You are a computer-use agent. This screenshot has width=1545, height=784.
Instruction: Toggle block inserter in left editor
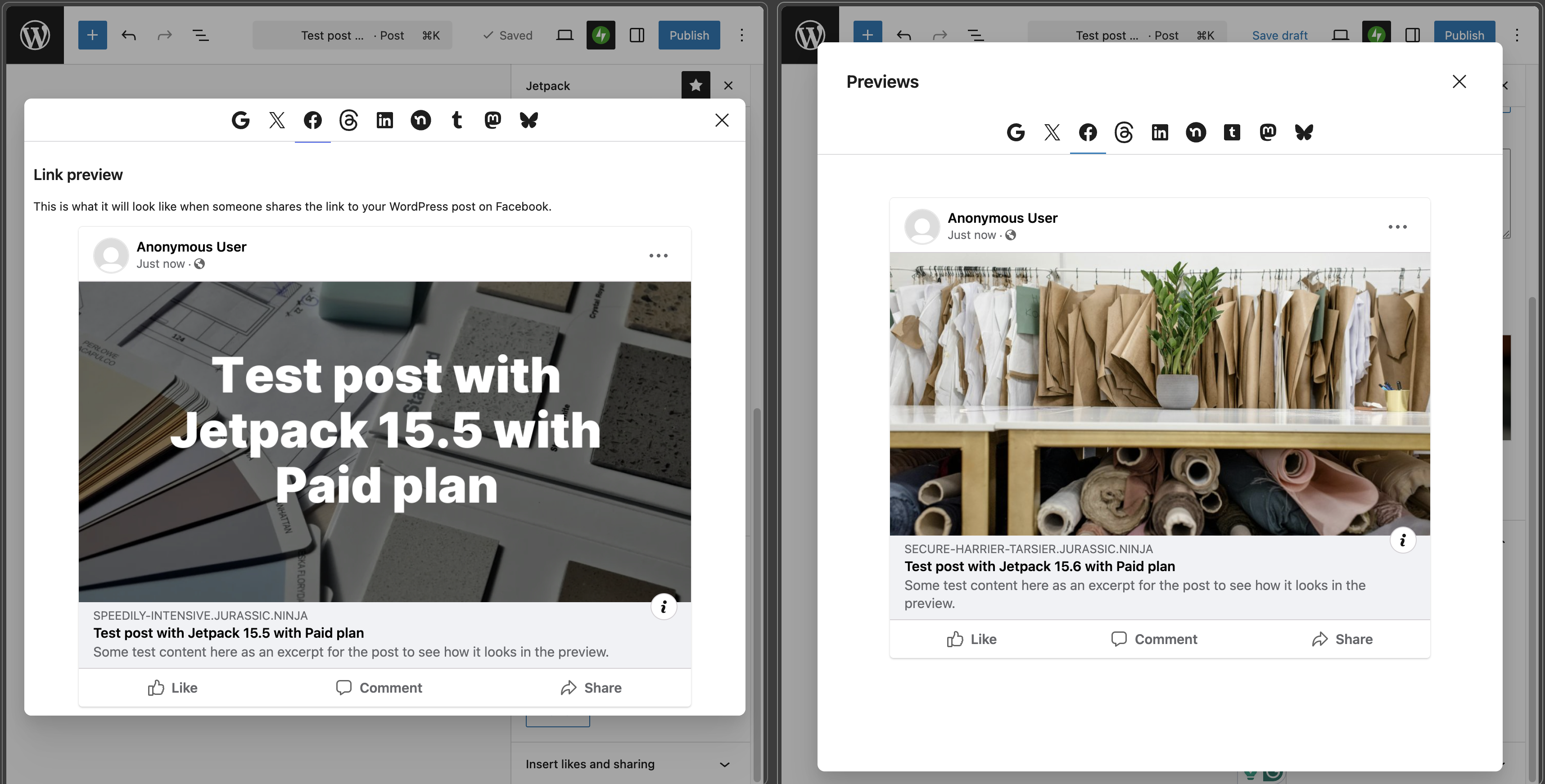click(x=92, y=36)
